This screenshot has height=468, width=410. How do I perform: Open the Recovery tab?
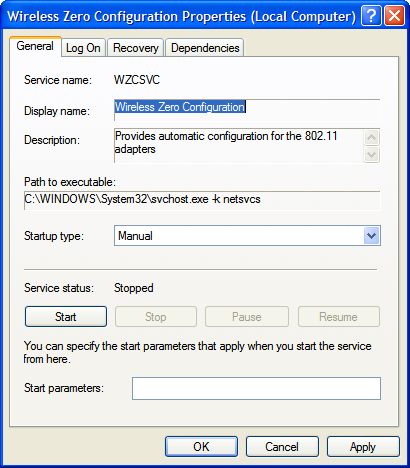click(136, 48)
